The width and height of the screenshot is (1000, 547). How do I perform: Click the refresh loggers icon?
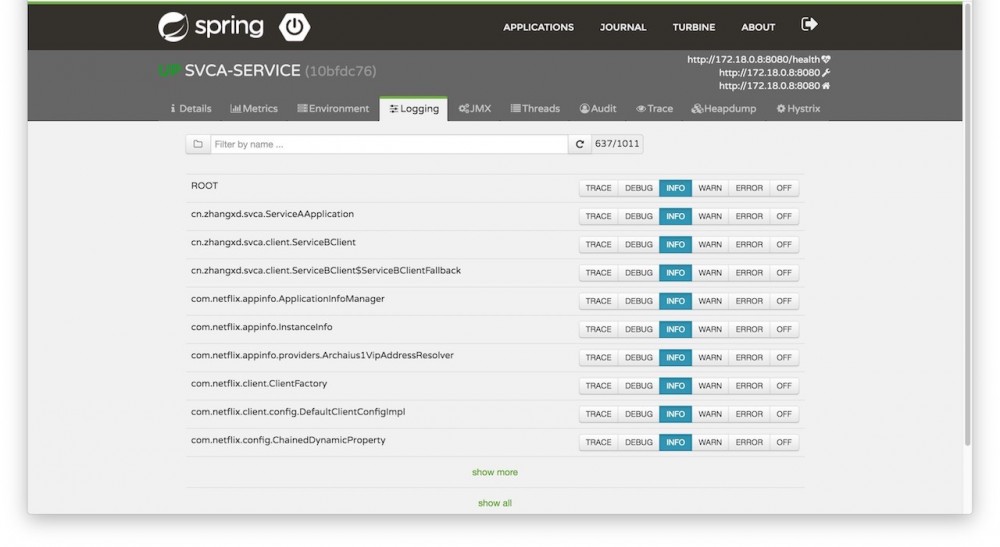pos(579,144)
